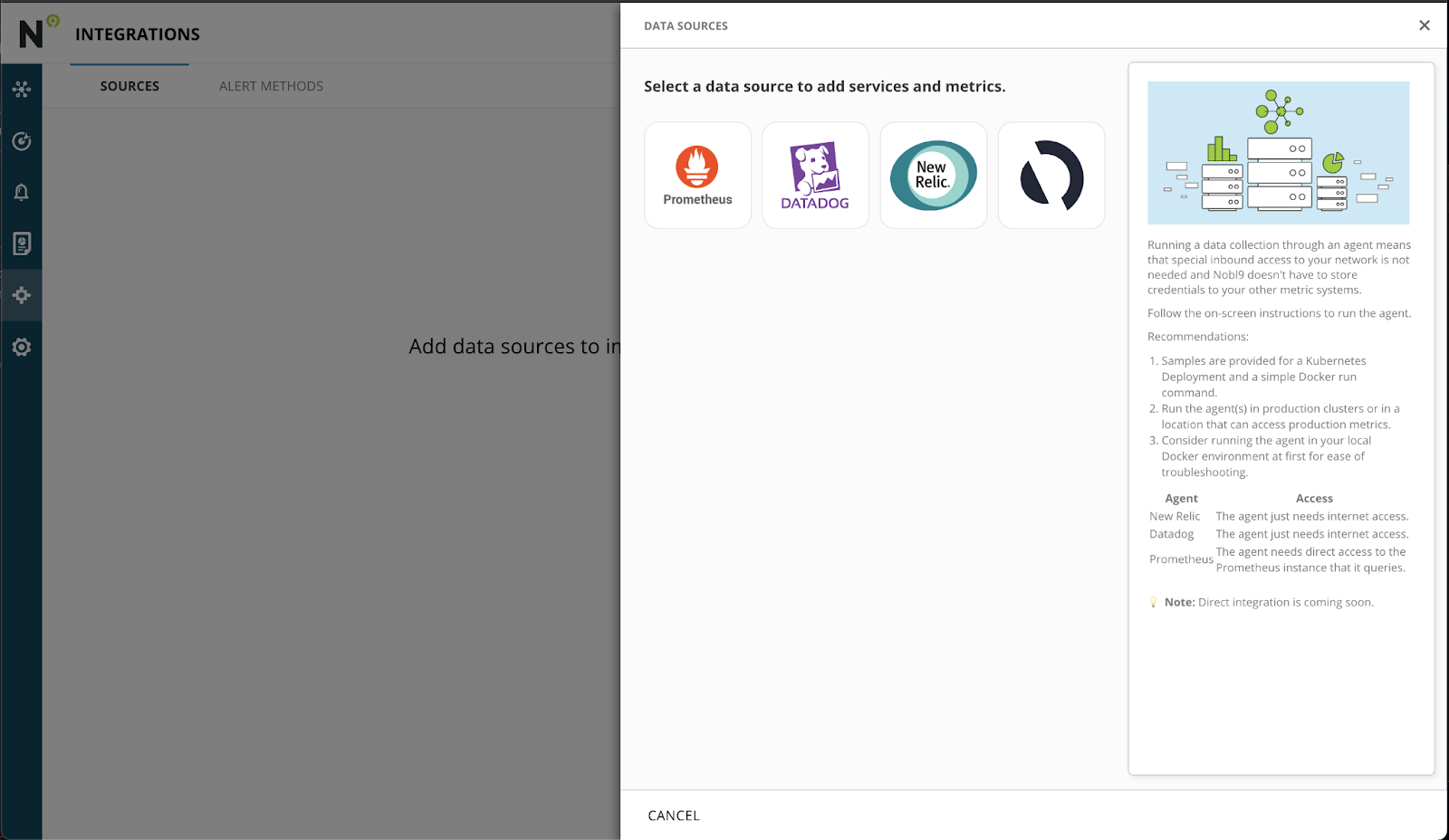The image size is (1449, 840).
Task: Select the dark crescent logo data source card
Action: tap(1051, 176)
